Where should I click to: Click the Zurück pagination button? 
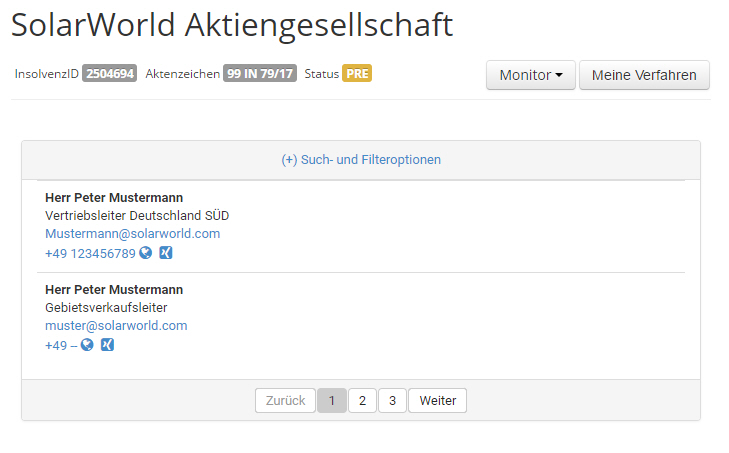285,400
